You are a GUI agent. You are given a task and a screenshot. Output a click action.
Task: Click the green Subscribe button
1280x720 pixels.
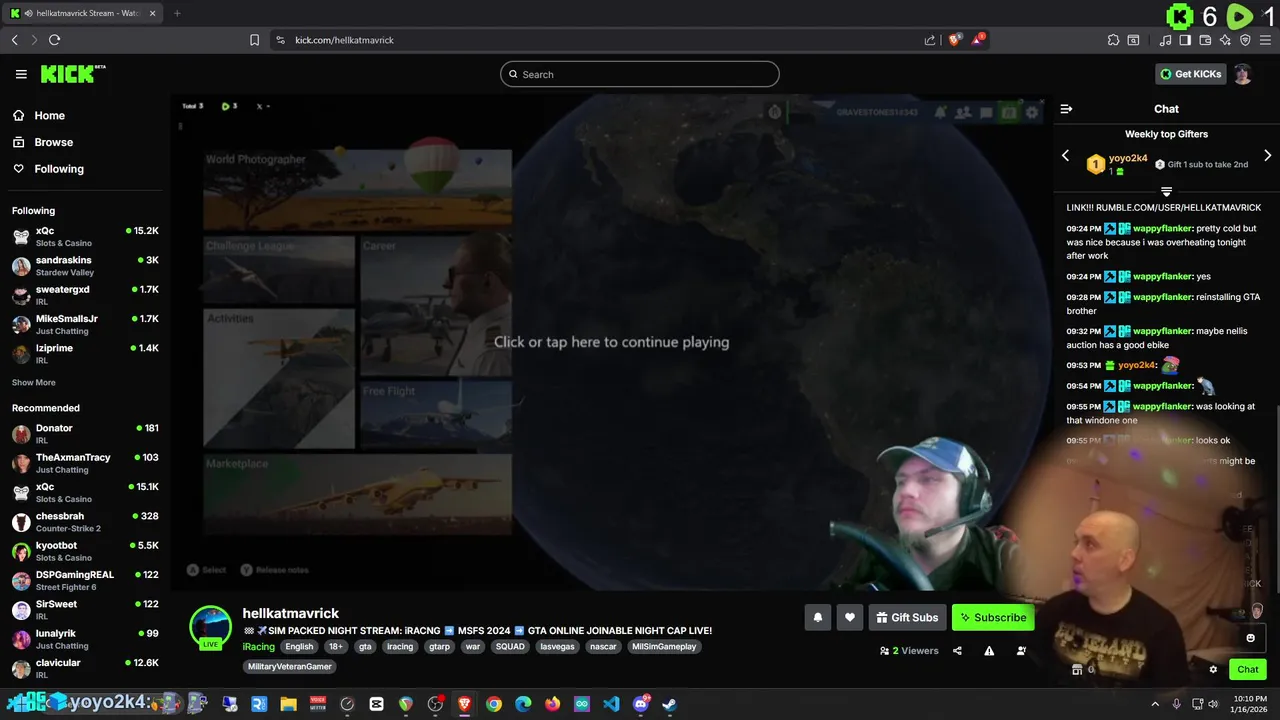pyautogui.click(x=992, y=618)
